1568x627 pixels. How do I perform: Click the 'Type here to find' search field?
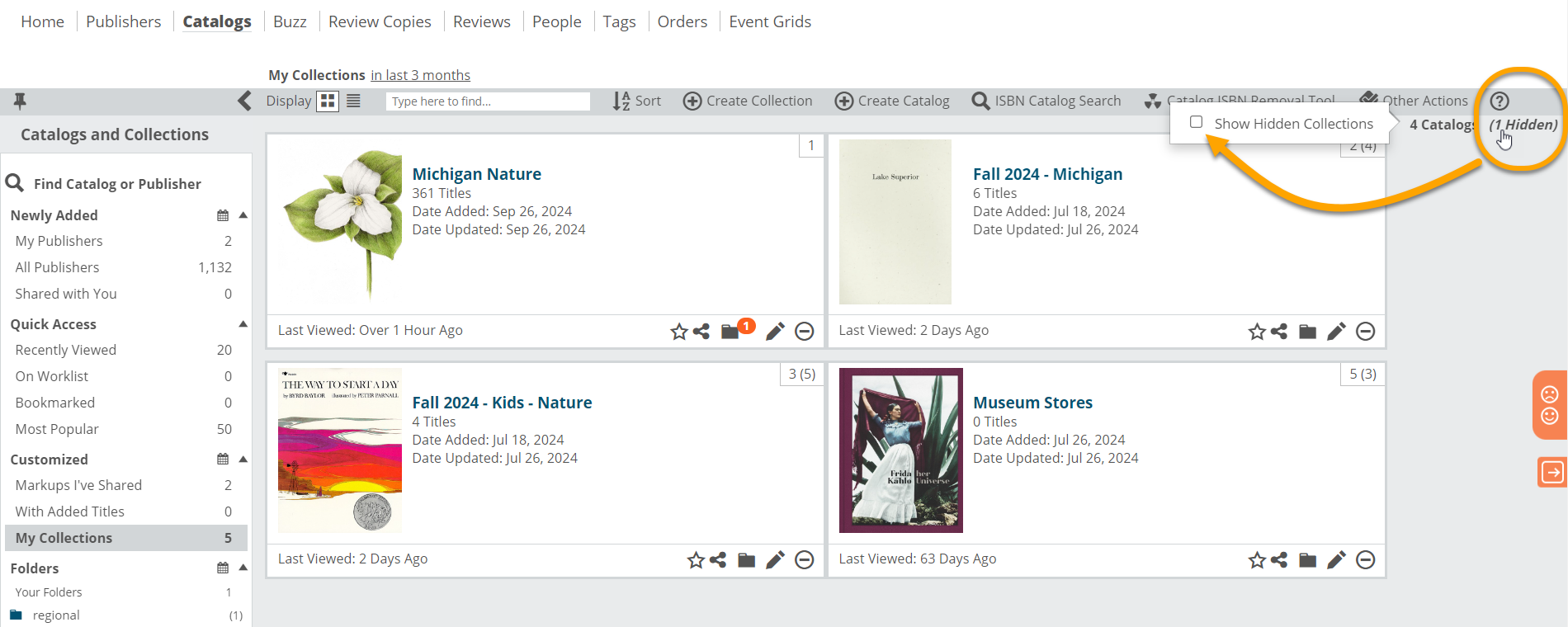point(488,101)
